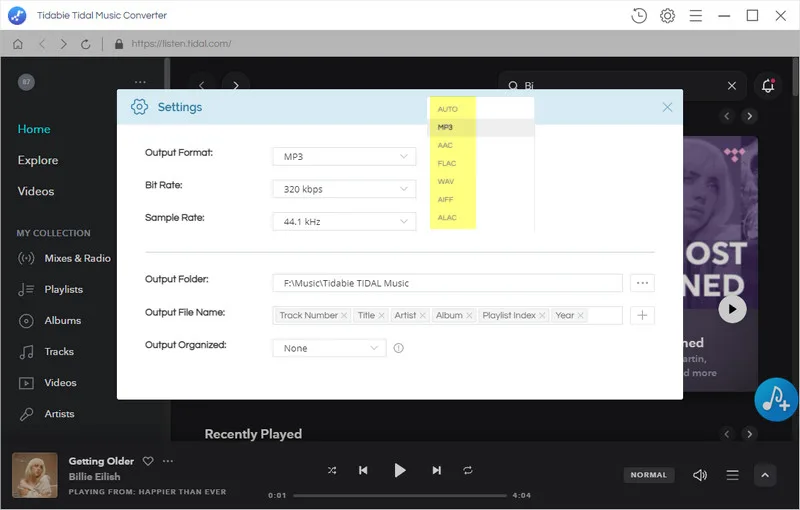Select MP3 format option in list
The image size is (800, 510).
coord(481,128)
